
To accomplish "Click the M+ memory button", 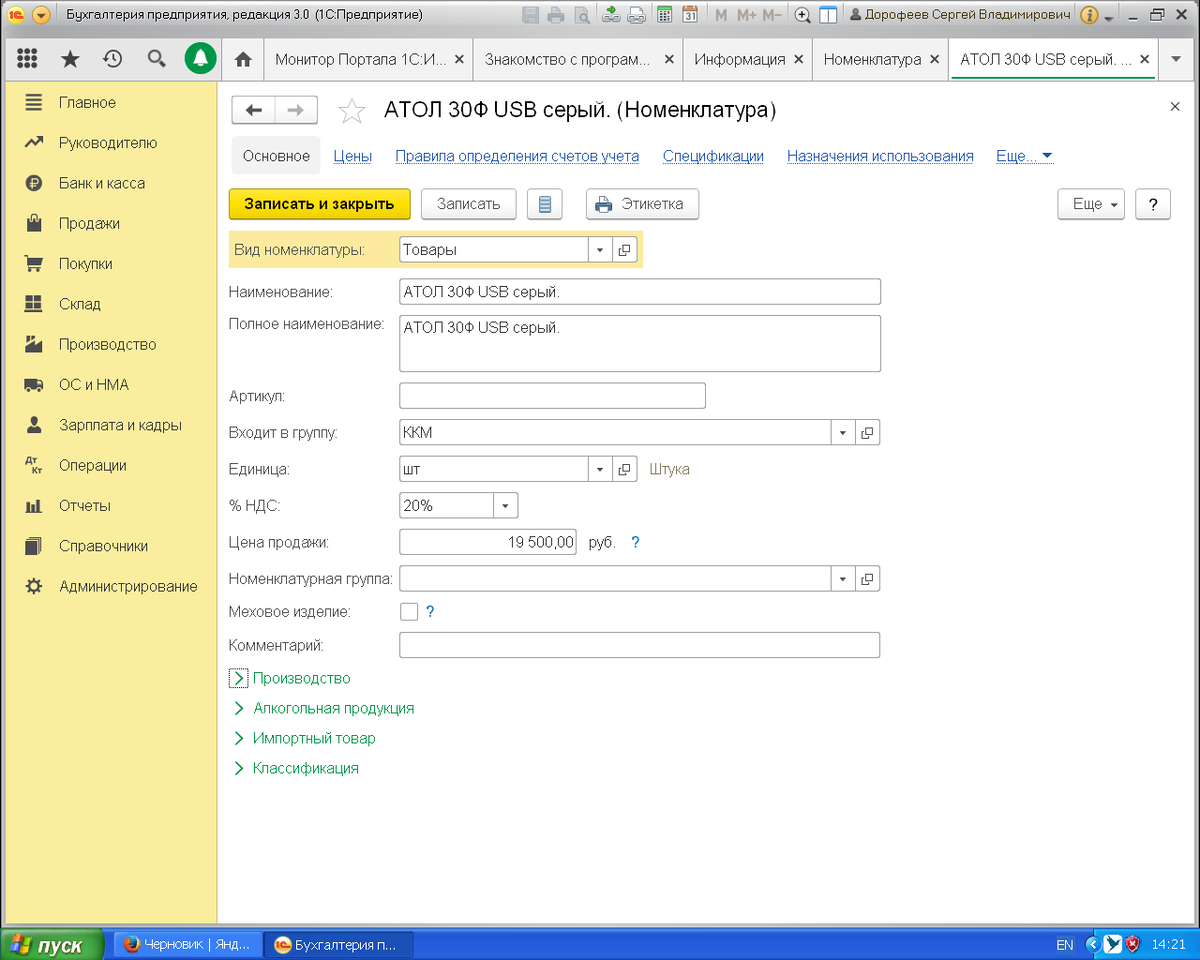I will (x=746, y=16).
